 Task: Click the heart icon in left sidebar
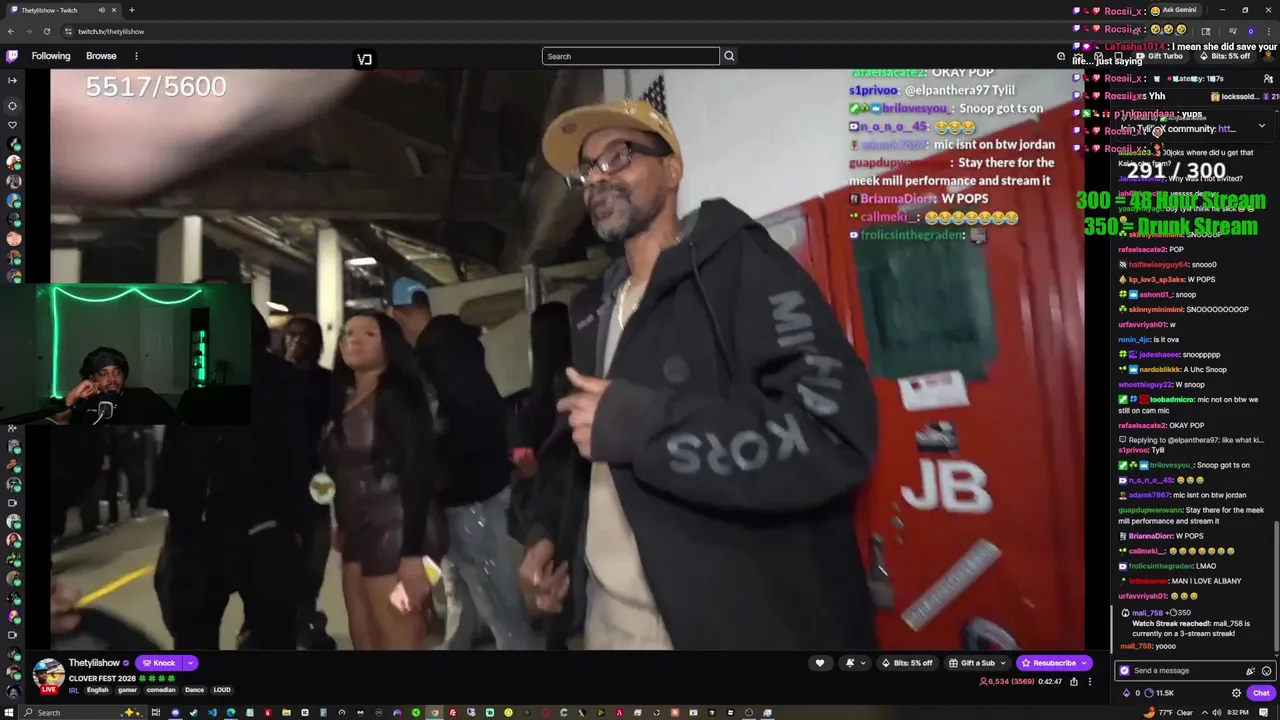[12, 125]
